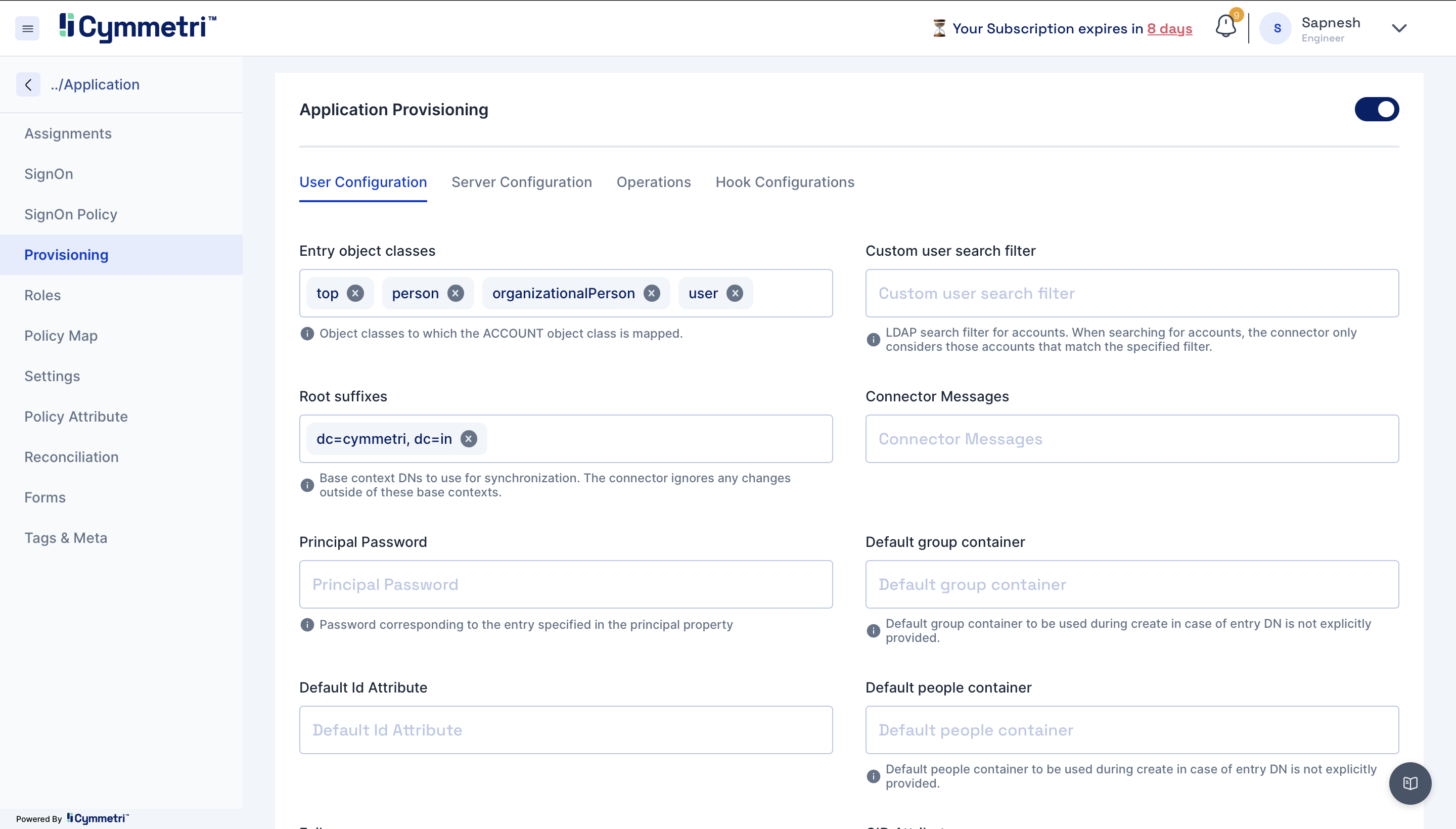1456x829 pixels.
Task: Click the '8 days' subscription link
Action: pos(1169,28)
